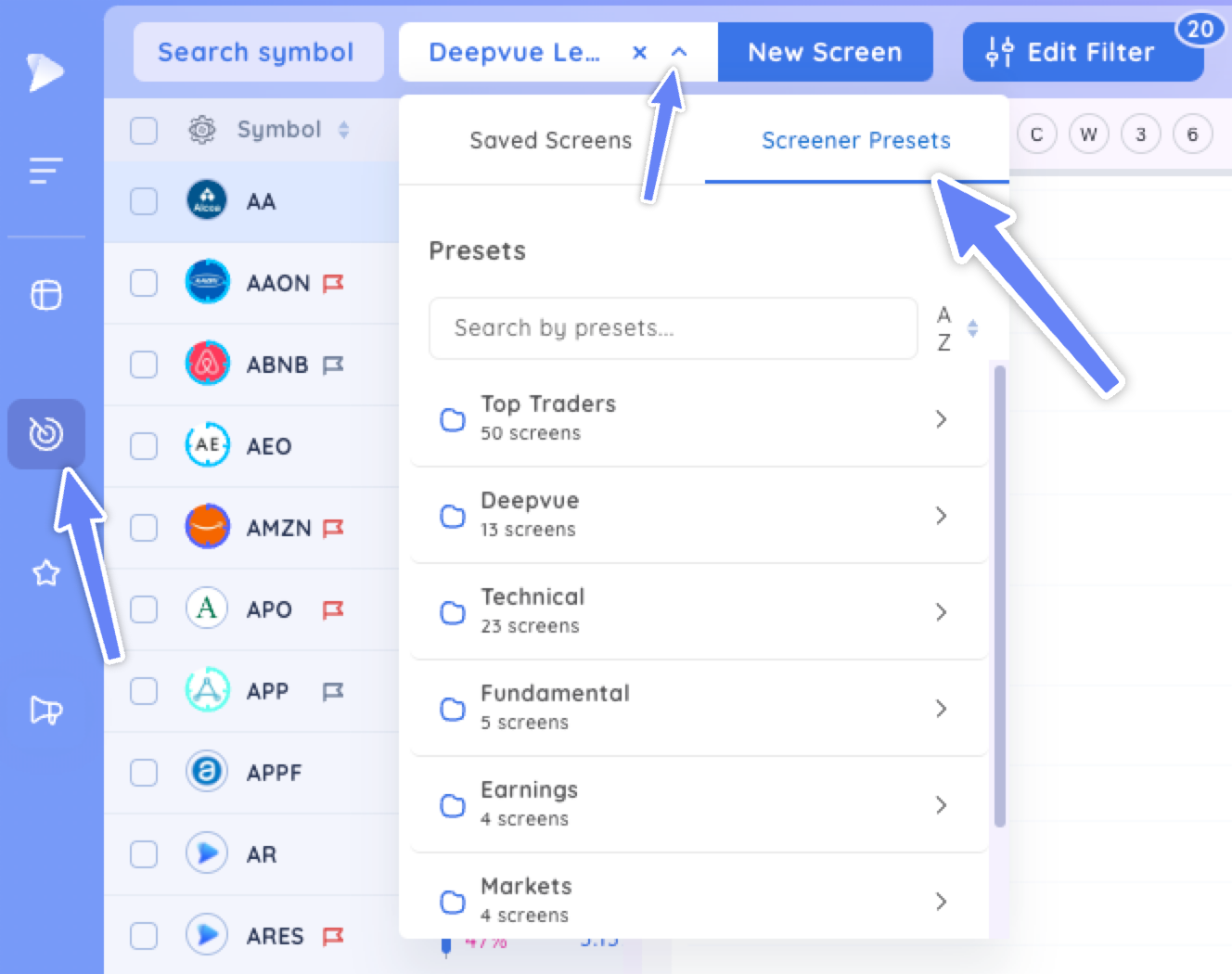
Task: Switch to the Saved Screens tab
Action: [x=551, y=140]
